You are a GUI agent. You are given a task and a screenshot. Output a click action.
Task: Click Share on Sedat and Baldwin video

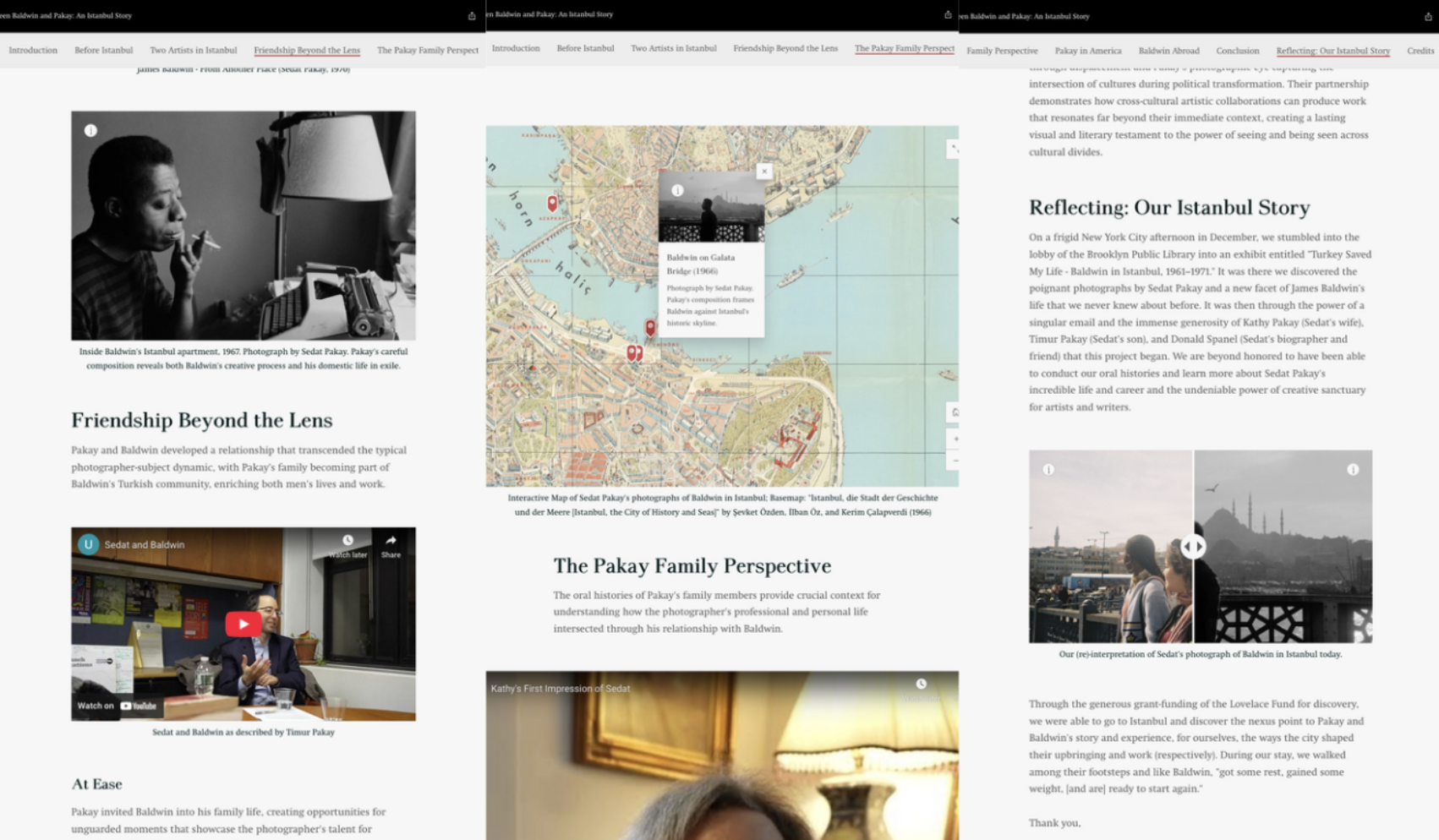click(391, 546)
